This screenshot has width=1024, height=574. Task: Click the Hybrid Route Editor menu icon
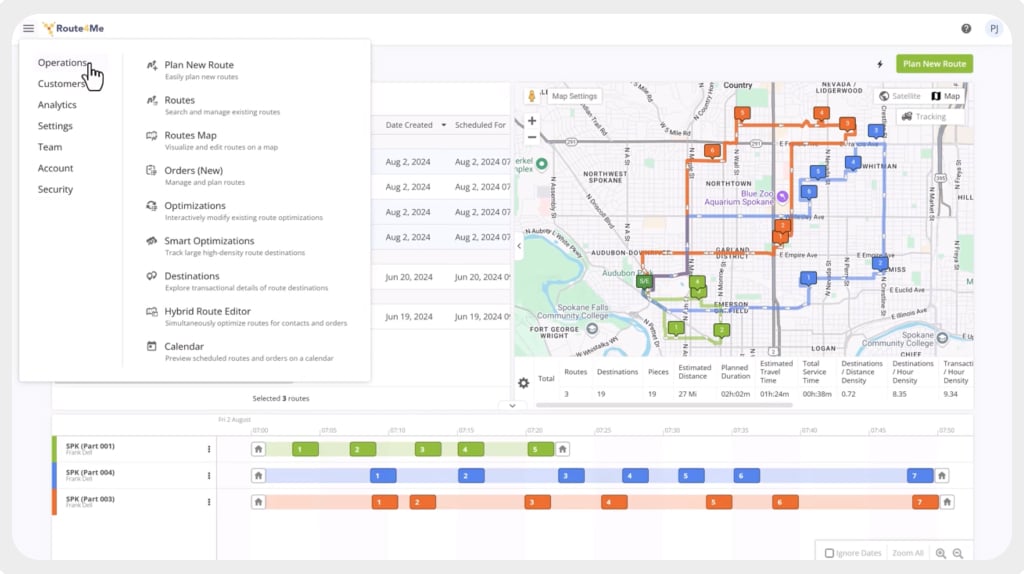tap(152, 311)
